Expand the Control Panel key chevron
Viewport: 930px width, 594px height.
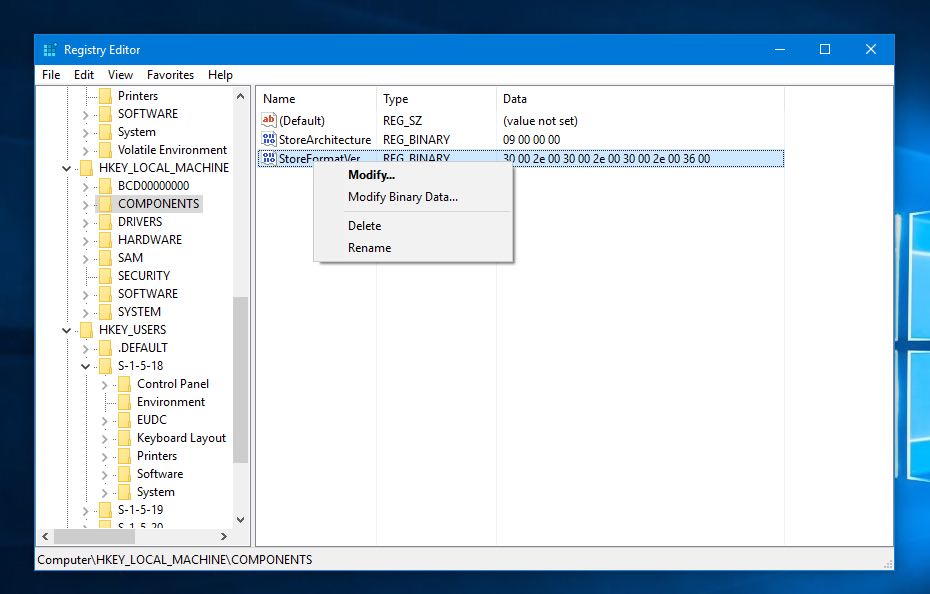[105, 384]
